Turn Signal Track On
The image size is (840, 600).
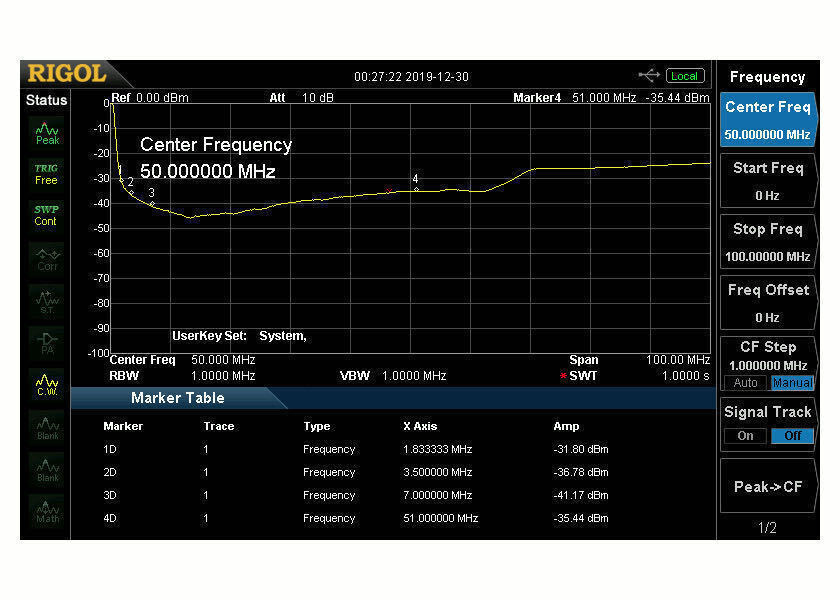pos(745,436)
